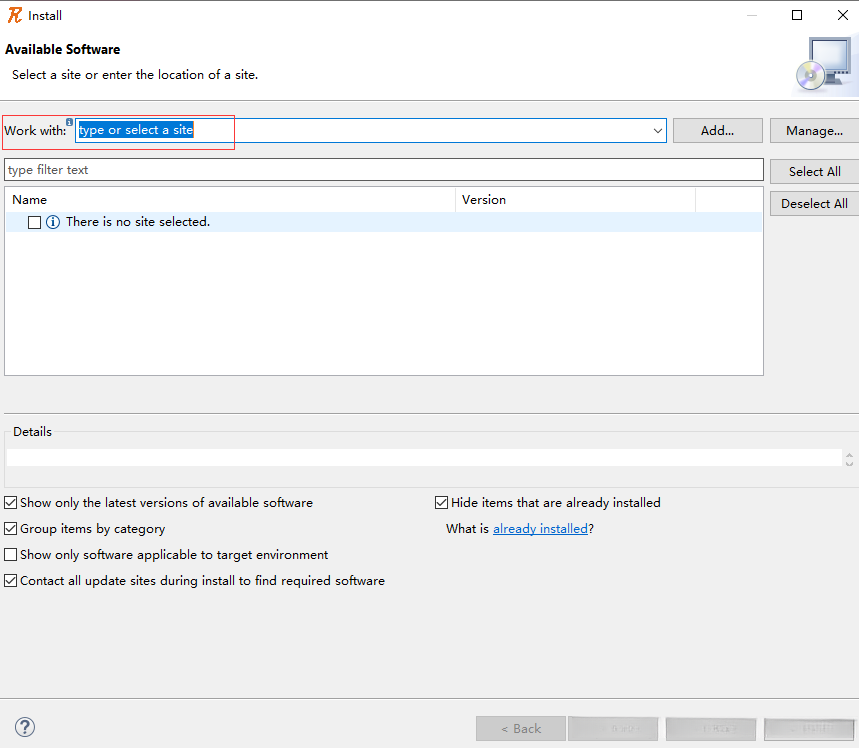Click the Select All button
Image resolution: width=859 pixels, height=748 pixels.
(x=814, y=172)
